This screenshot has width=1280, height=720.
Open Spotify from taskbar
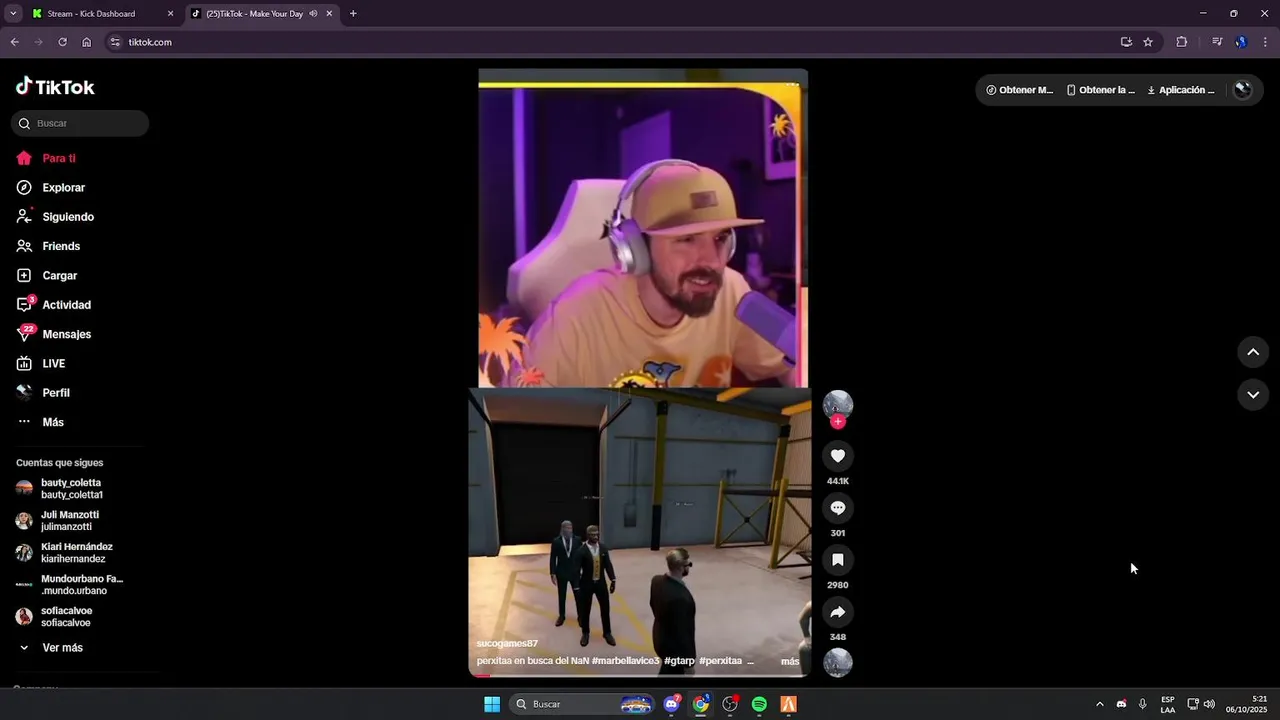pos(759,704)
